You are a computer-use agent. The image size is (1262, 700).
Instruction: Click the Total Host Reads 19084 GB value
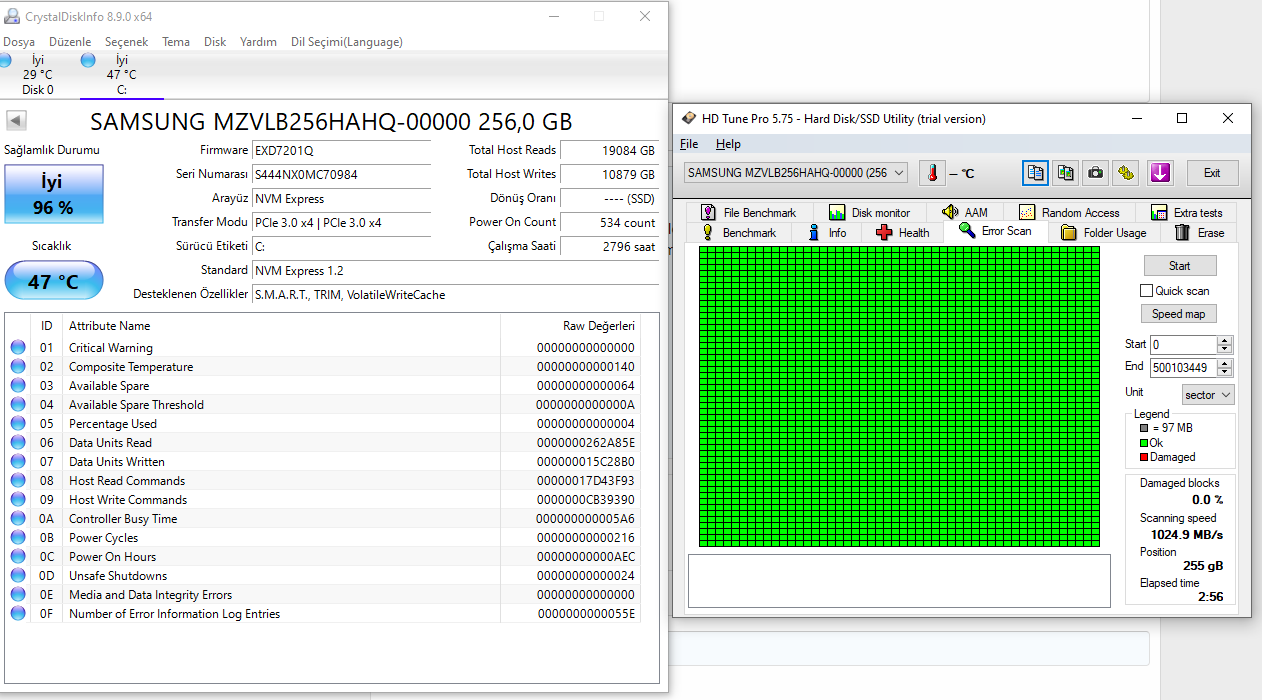coord(609,150)
